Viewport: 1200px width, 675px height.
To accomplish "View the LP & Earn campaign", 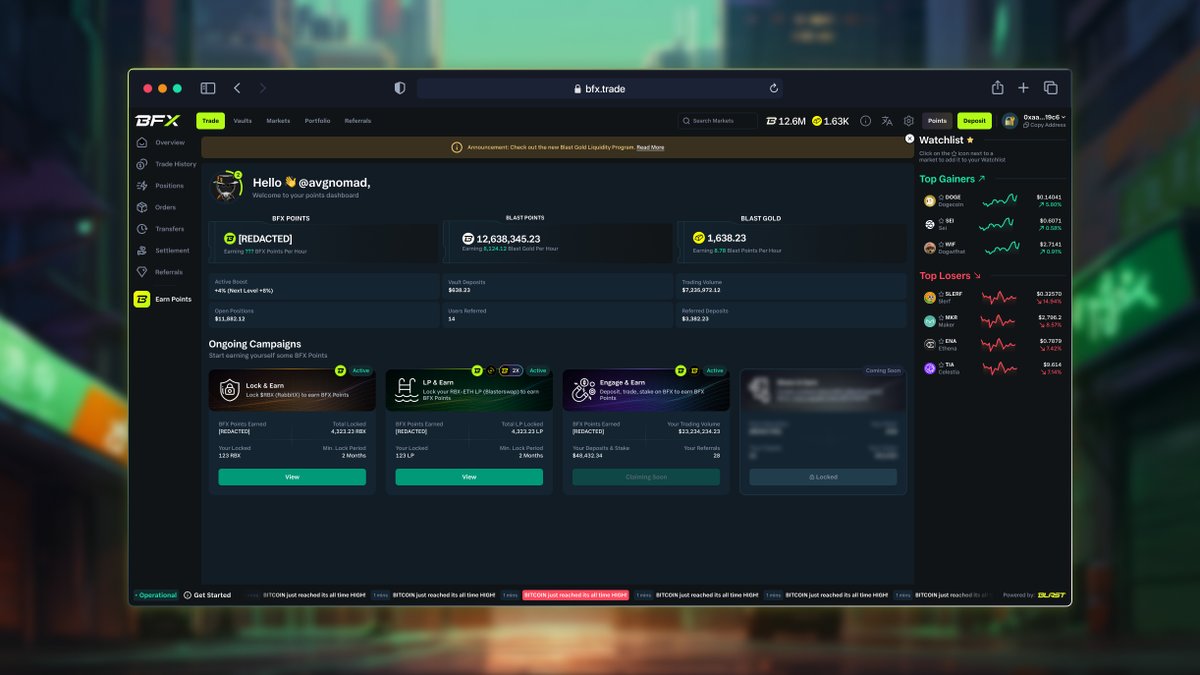I will coord(469,477).
